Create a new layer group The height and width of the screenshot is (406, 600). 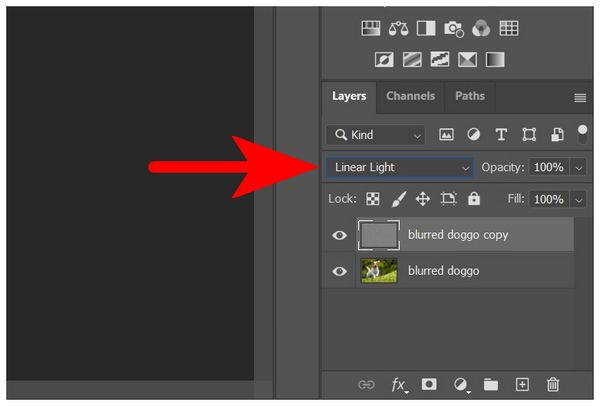(x=490, y=385)
